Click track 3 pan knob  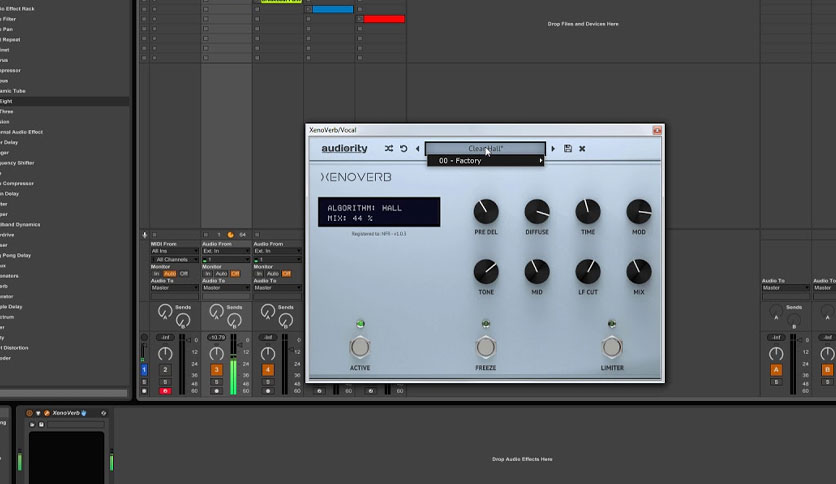tap(216, 353)
